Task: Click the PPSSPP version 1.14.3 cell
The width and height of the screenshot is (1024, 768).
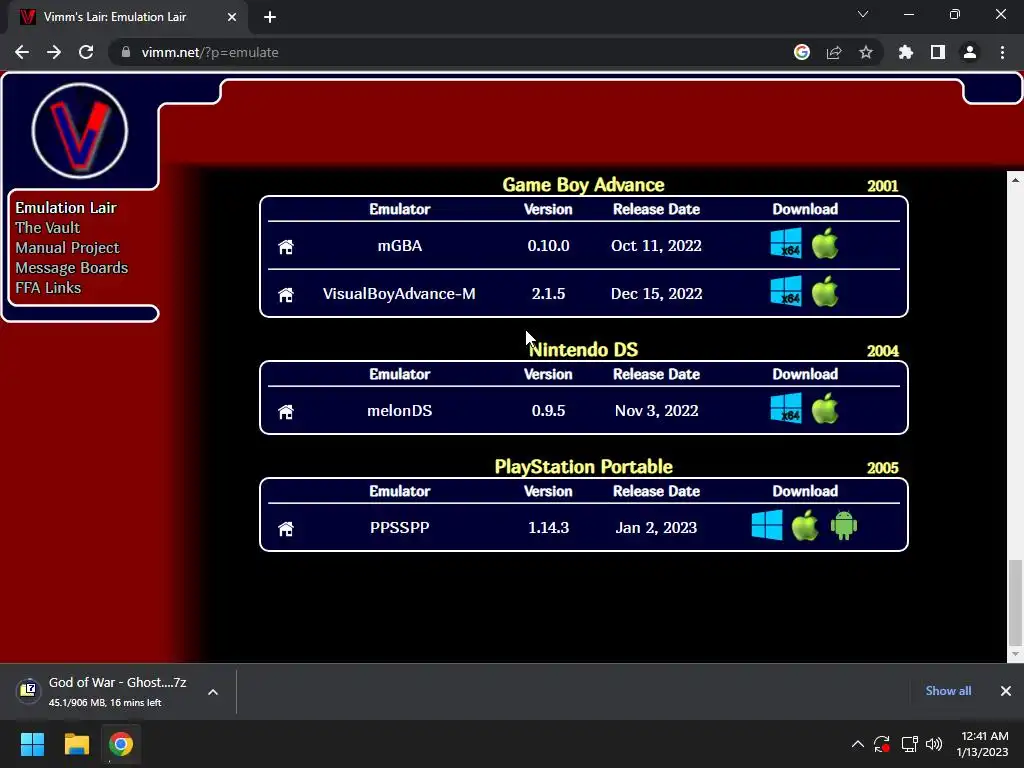Action: click(x=549, y=528)
